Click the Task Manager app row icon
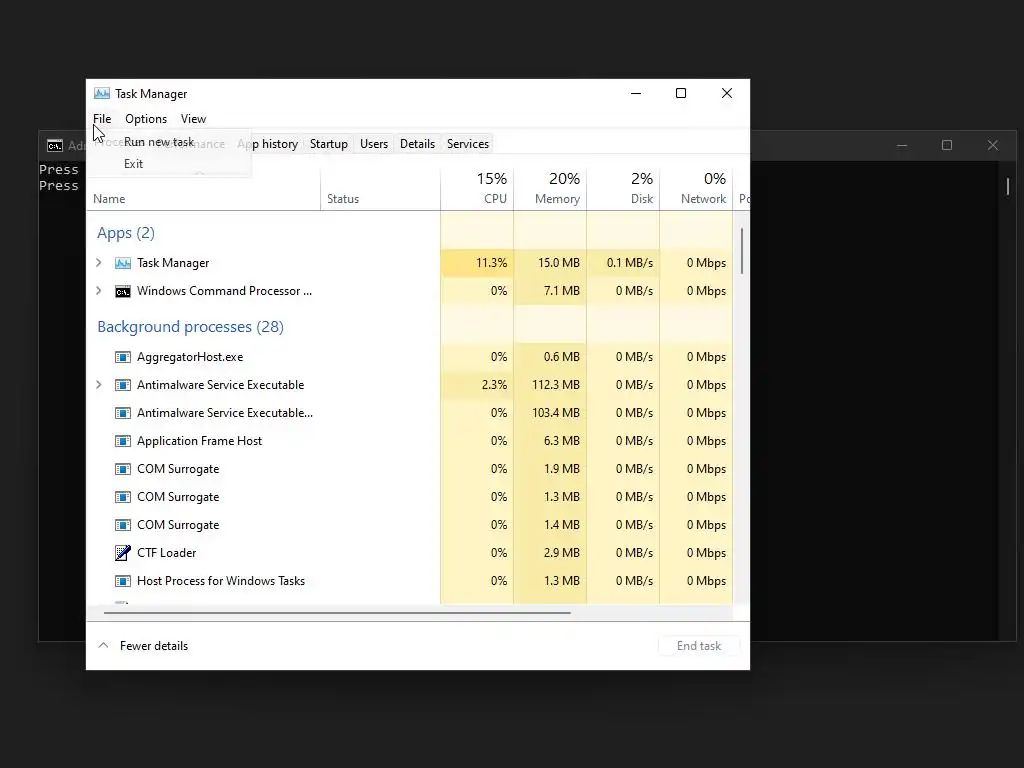Screen dimensions: 1024x768 [x=123, y=263]
